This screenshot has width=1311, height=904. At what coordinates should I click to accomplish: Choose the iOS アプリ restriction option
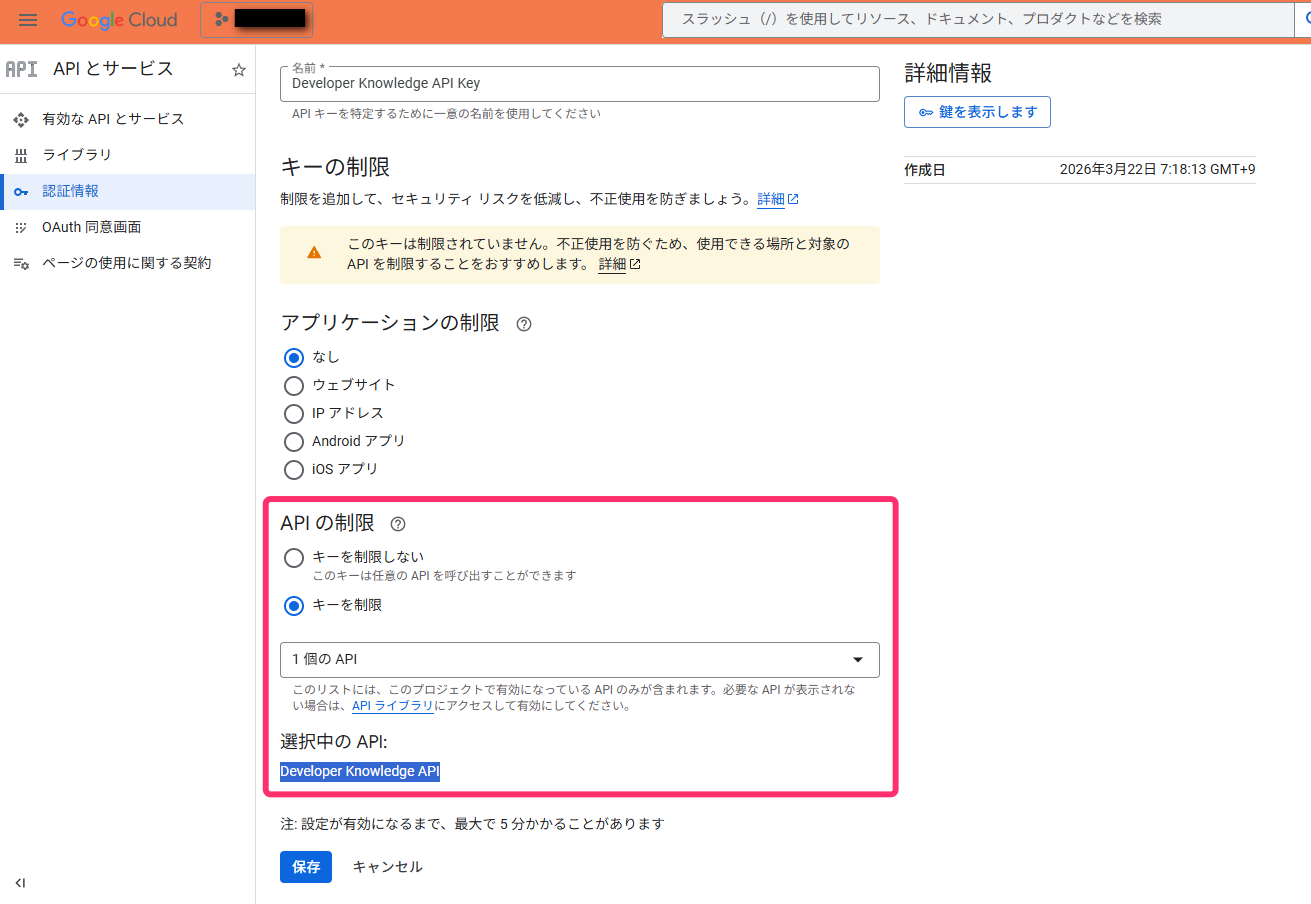[294, 470]
